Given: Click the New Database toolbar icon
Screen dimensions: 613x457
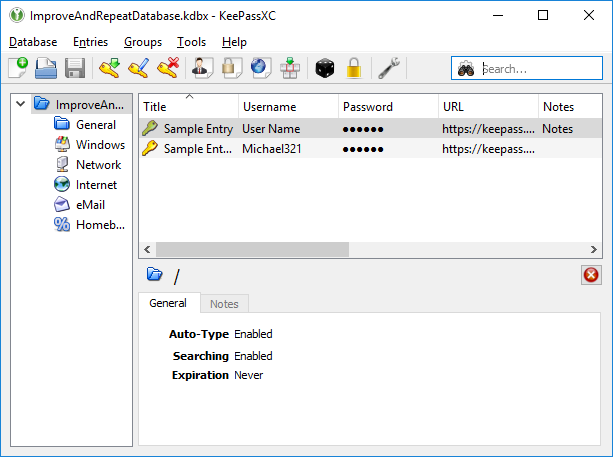Looking at the screenshot, I should 18,68.
